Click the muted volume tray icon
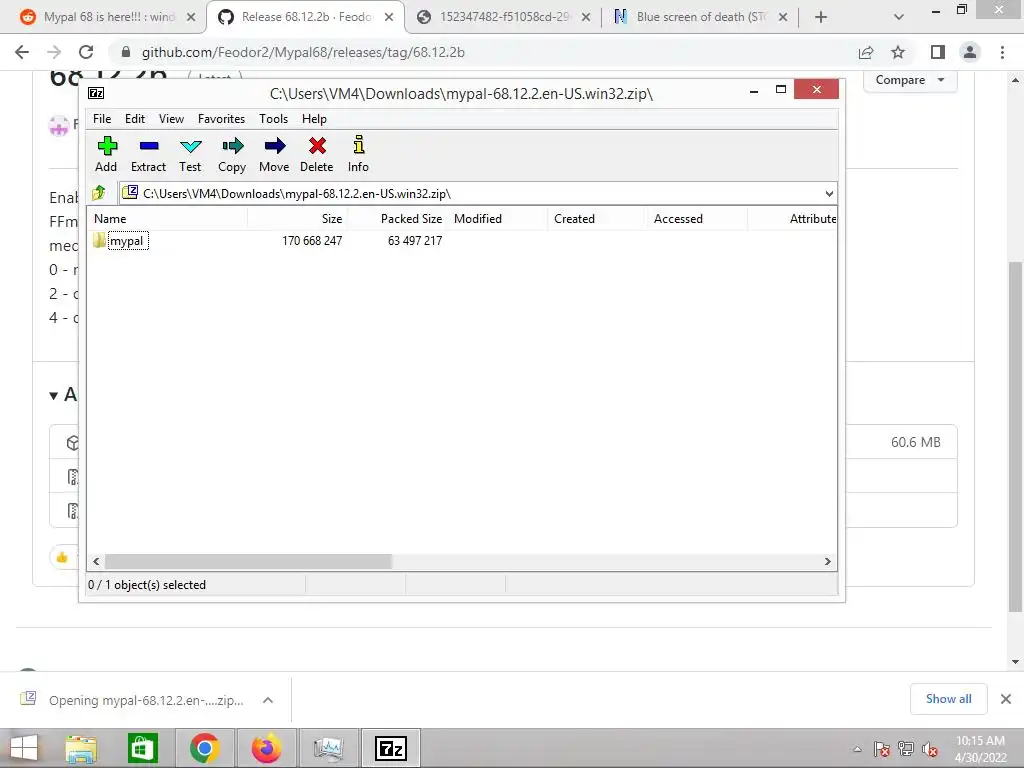Image resolution: width=1024 pixels, height=768 pixels. 930,749
